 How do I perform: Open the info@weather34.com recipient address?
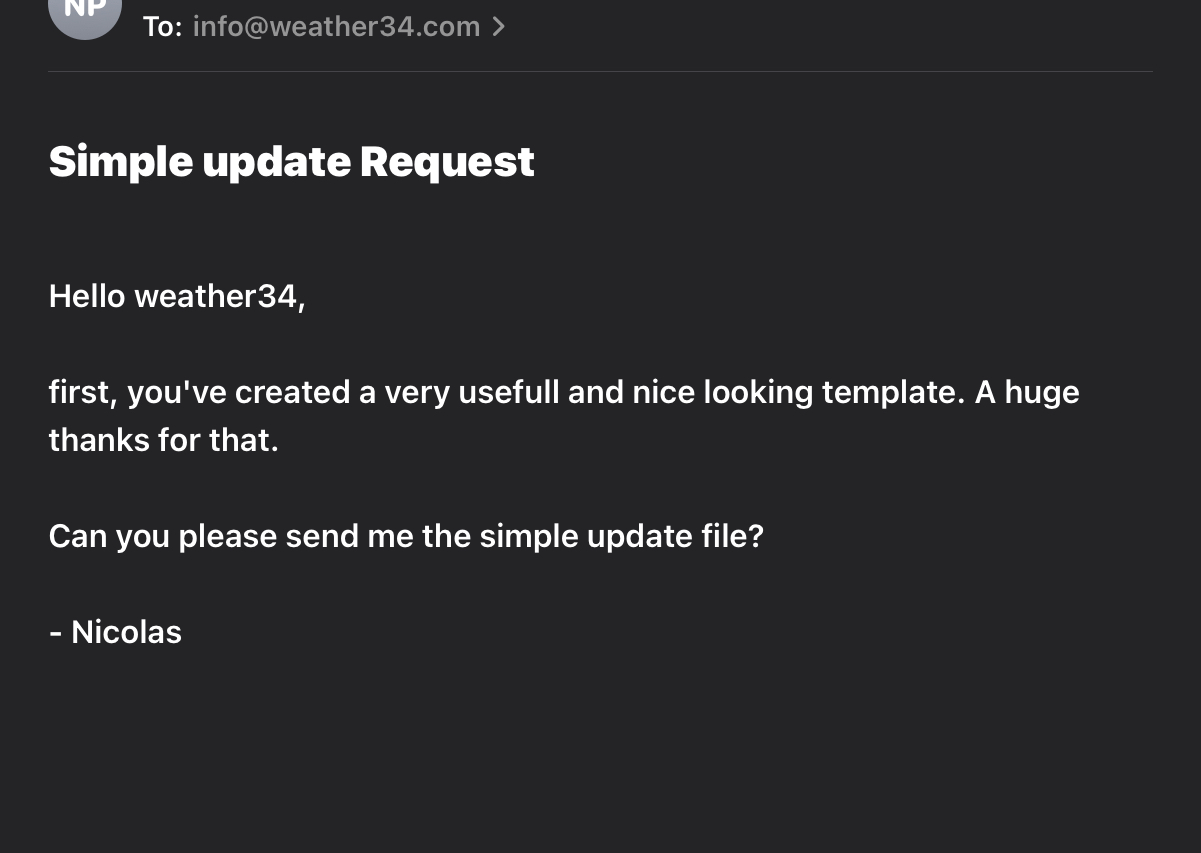336,27
